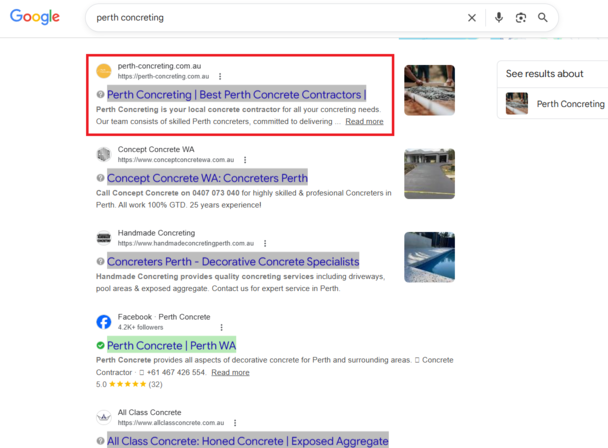Click the grey badge beside the Concreters Perth title
The image size is (608, 448).
point(100,261)
